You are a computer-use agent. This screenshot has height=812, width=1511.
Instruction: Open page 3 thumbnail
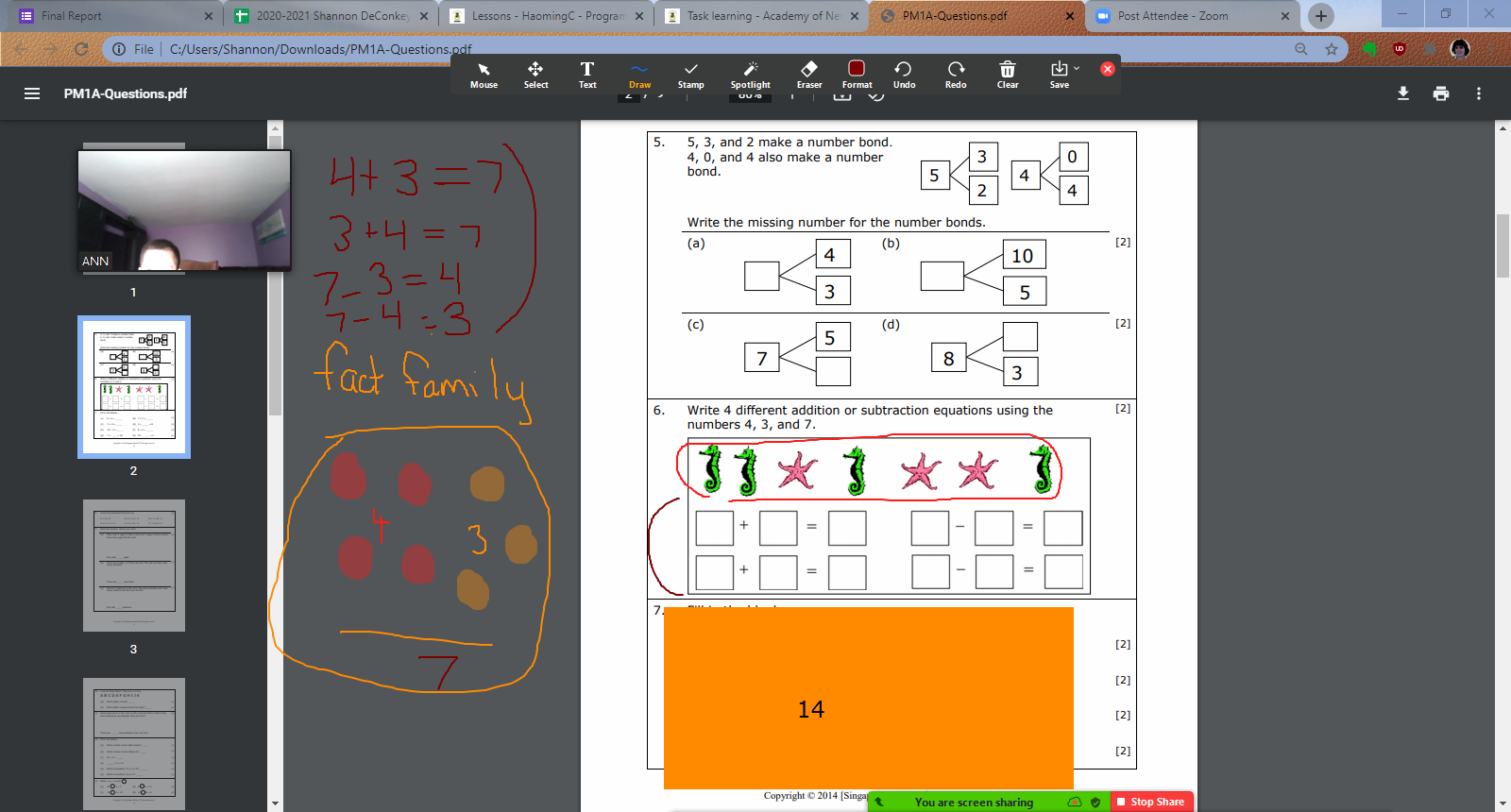tap(134, 566)
